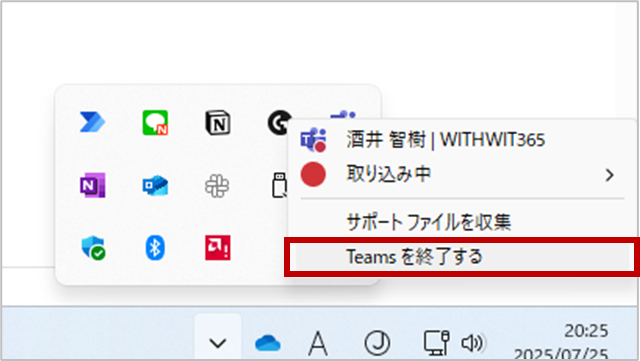Open the AMD software tray icon

click(x=218, y=247)
